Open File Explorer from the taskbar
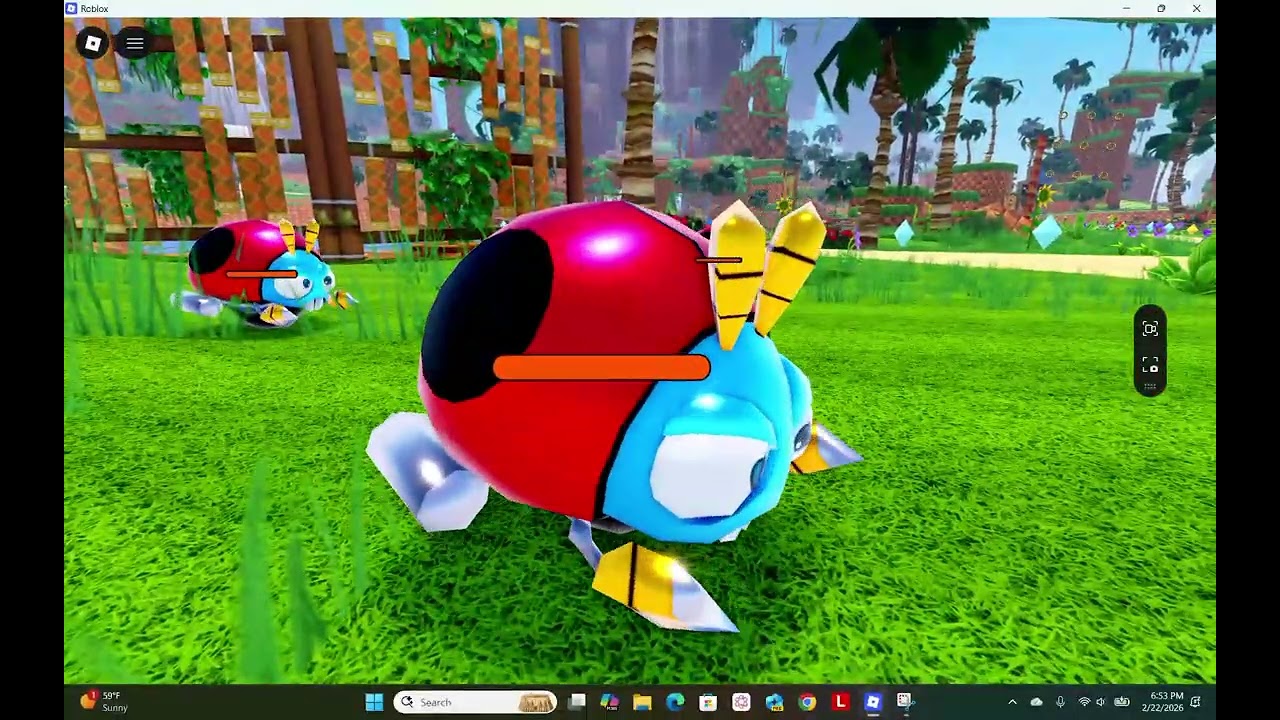1280x720 pixels. (642, 702)
